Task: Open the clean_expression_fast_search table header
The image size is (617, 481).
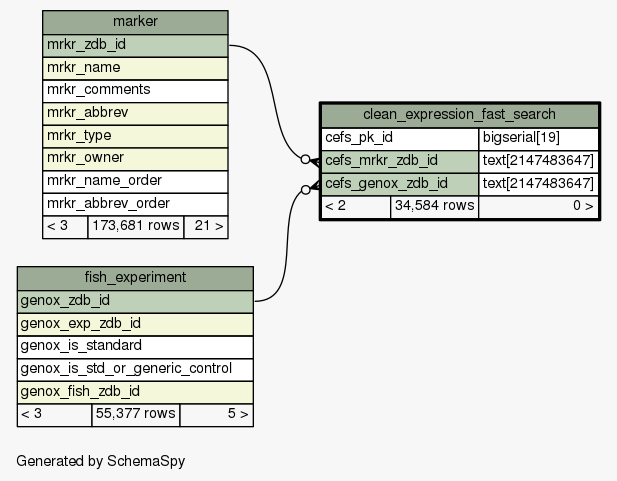Action: tap(459, 114)
